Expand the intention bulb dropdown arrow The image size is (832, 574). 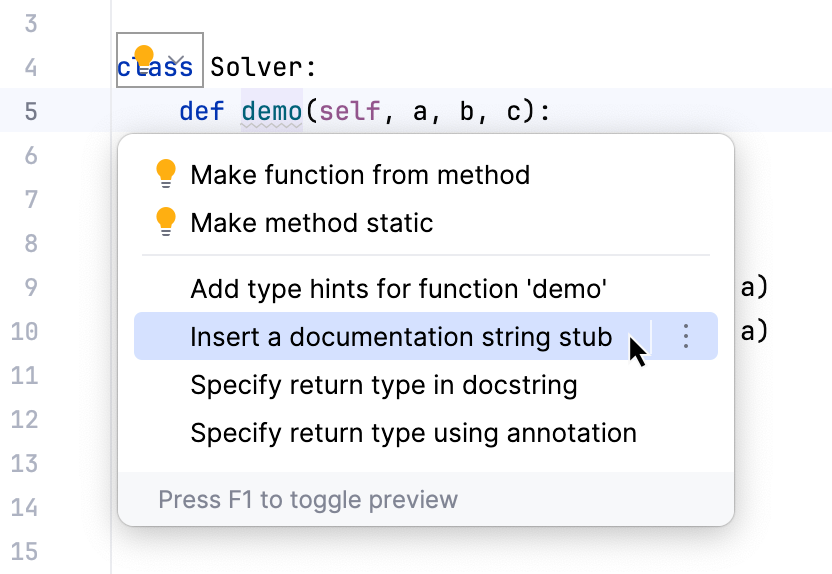(x=176, y=61)
